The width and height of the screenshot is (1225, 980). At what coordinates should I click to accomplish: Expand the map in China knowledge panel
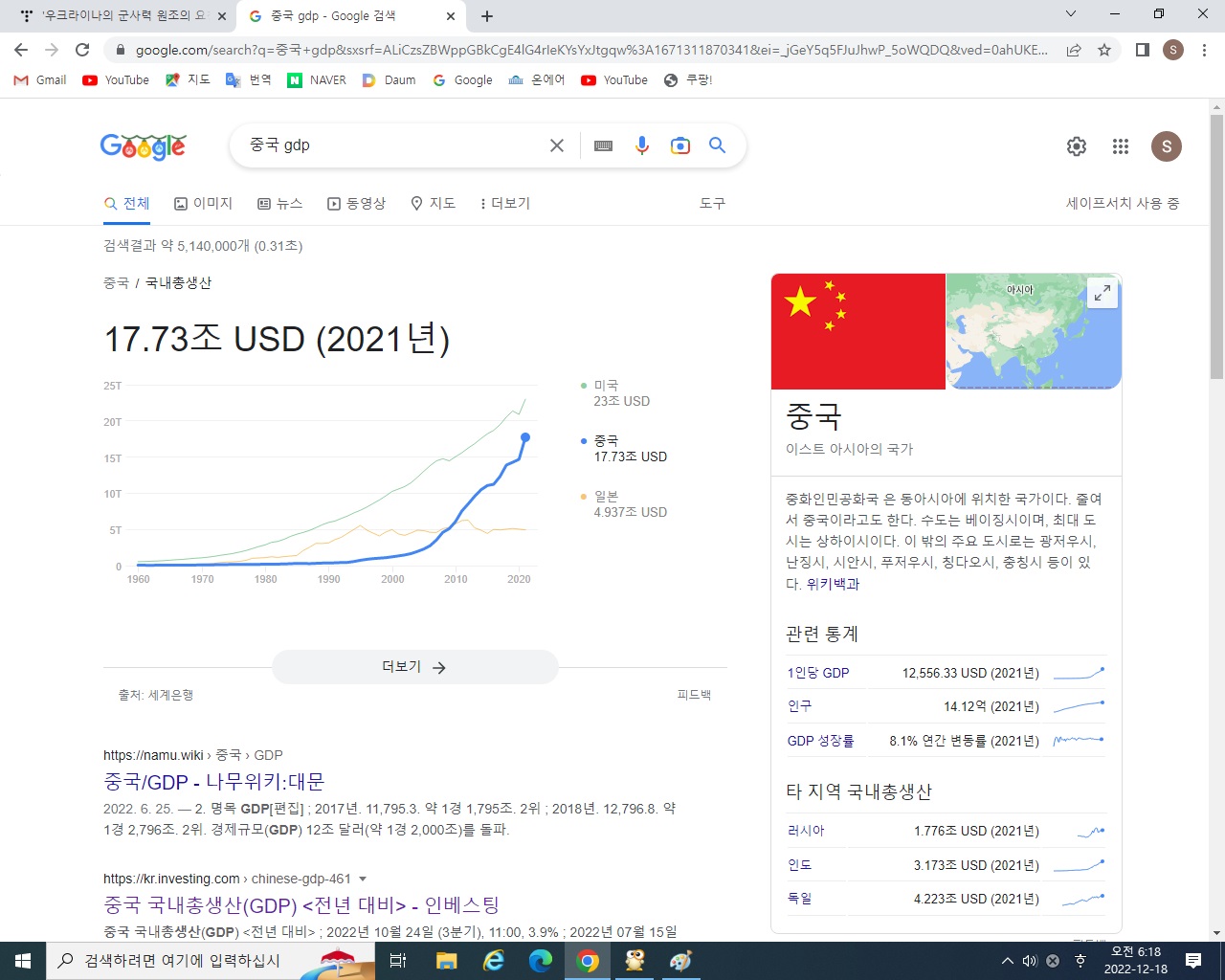pos(1102,293)
